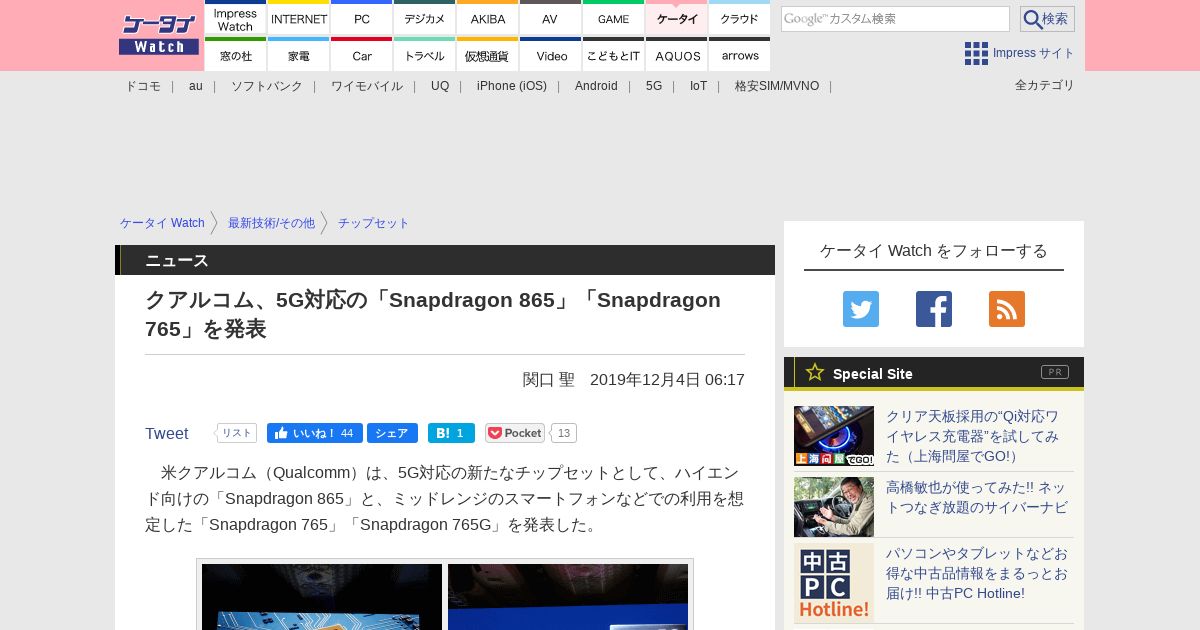Save article with Pocket button
The width and height of the screenshot is (1200, 630).
(515, 433)
